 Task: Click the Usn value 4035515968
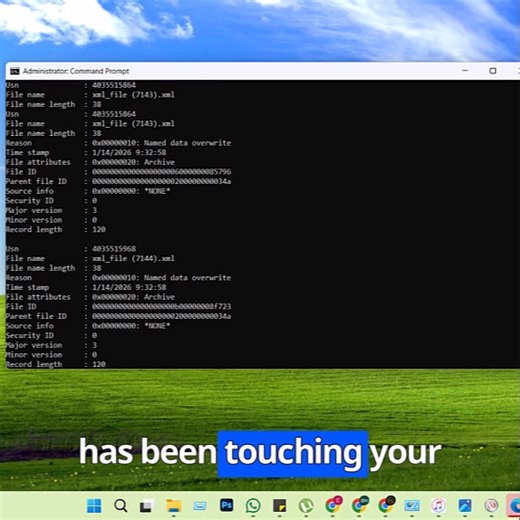point(114,249)
